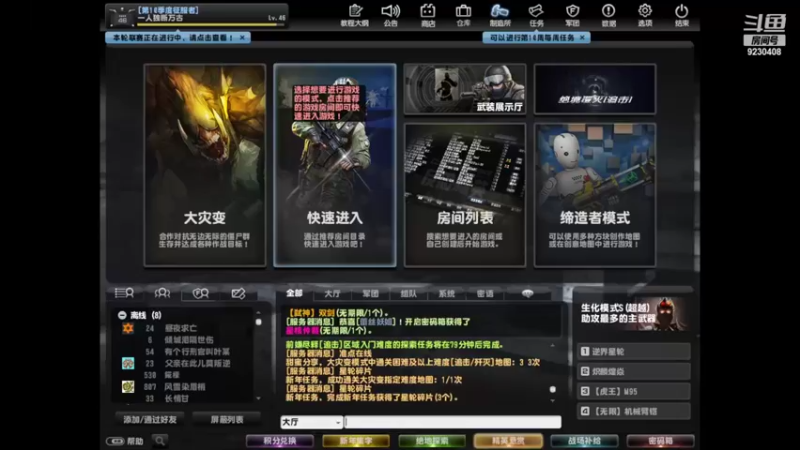Screen dimensions: 800x450
Task: Click the green 绝地探索 exploration button
Action: coord(432,441)
